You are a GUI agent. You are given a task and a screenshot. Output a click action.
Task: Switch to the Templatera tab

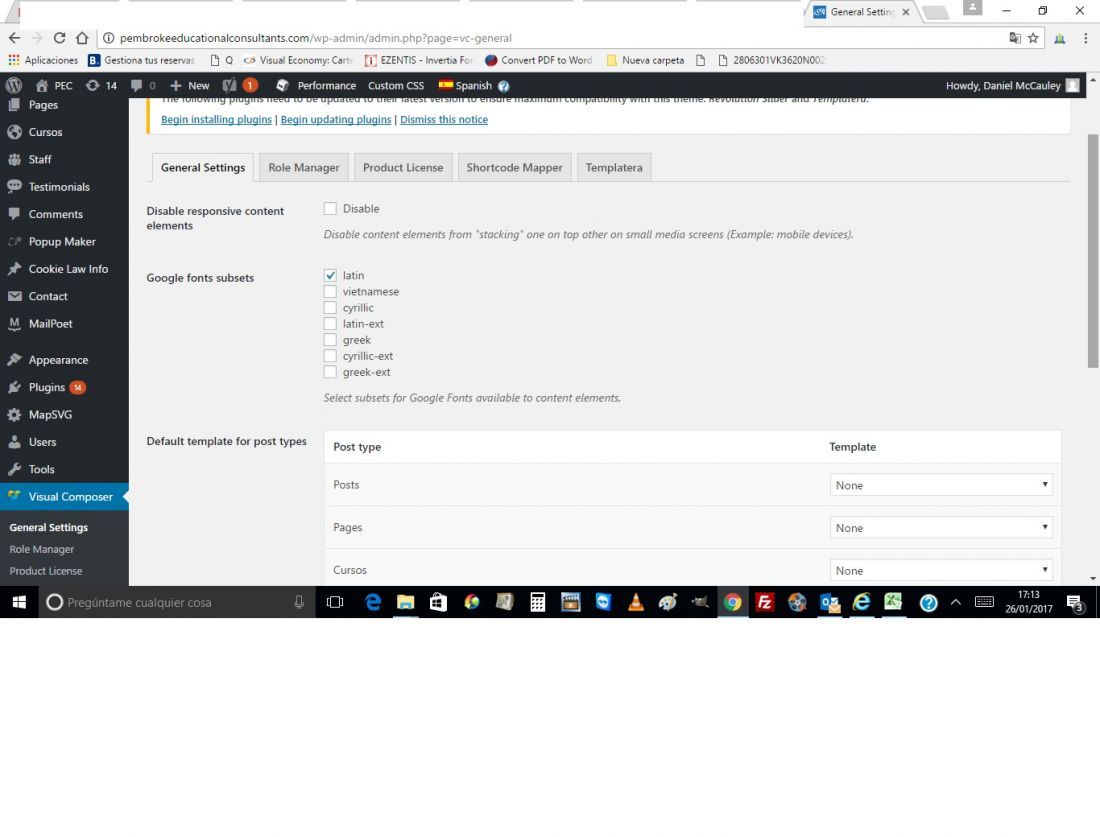[614, 168]
